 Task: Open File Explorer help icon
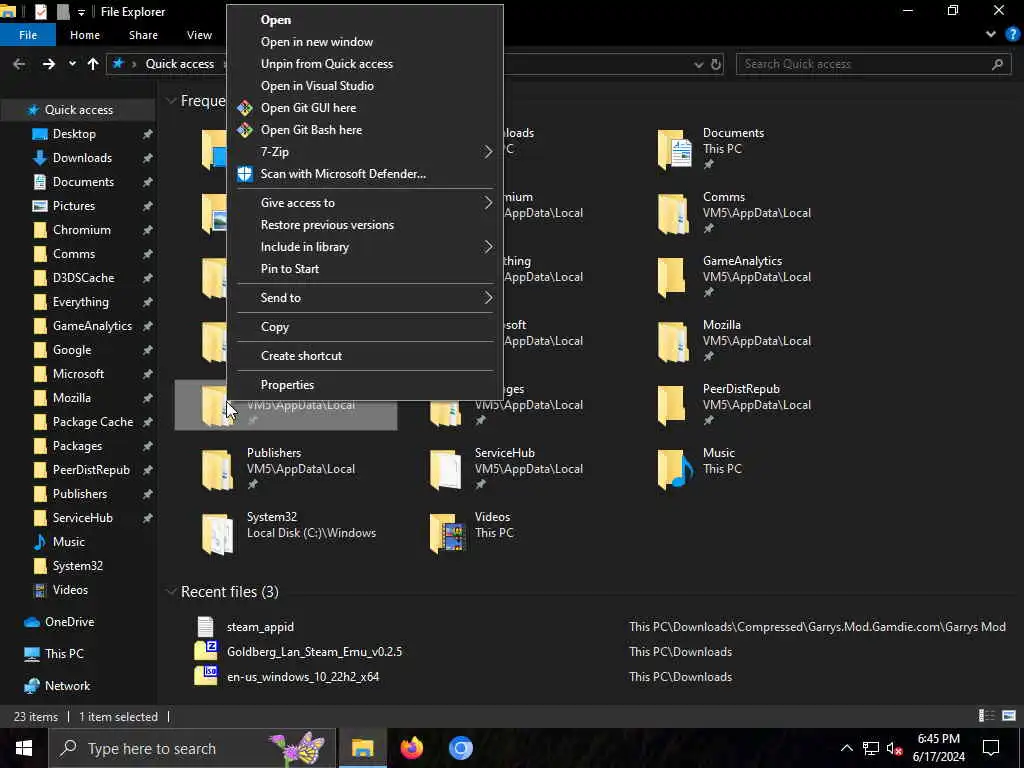pyautogui.click(x=1013, y=35)
